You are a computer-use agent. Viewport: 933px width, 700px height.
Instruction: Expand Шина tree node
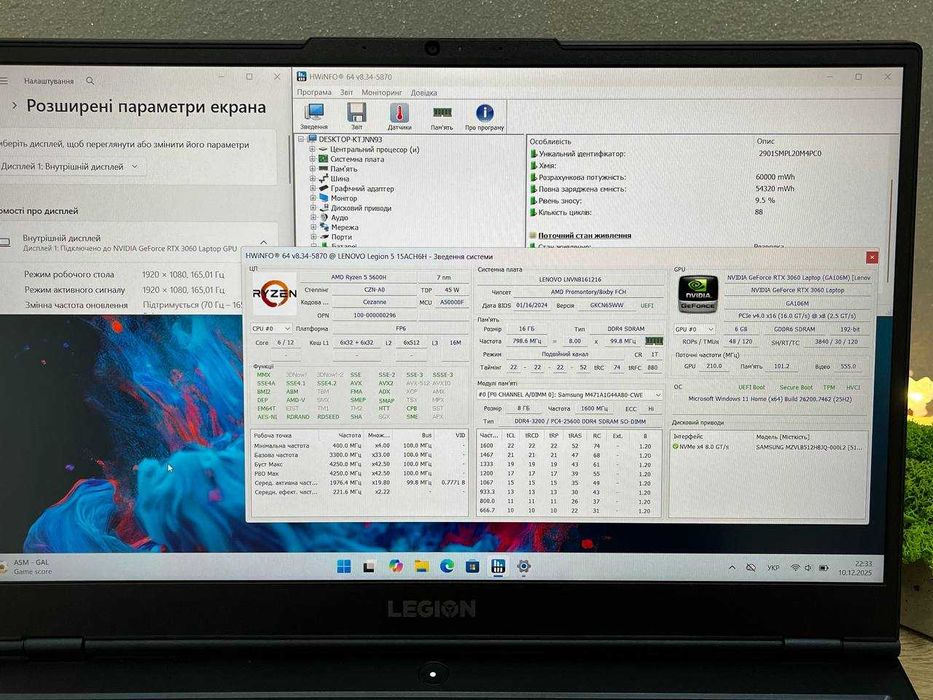pyautogui.click(x=312, y=179)
